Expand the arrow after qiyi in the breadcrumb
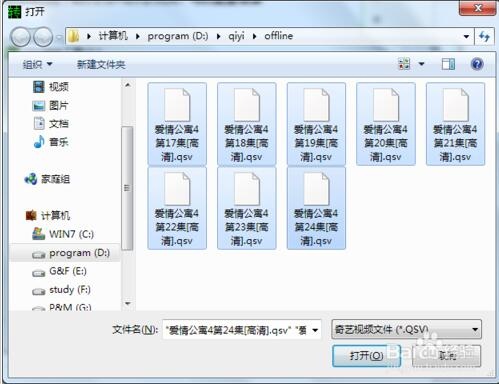The width and height of the screenshot is (499, 384). point(254,36)
